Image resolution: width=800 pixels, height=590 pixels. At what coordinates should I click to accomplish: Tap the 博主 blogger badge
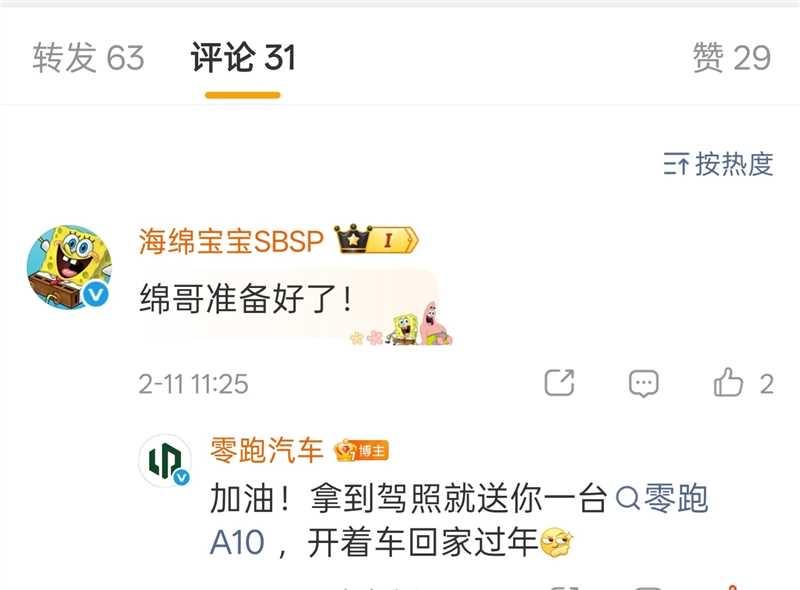tap(361, 451)
